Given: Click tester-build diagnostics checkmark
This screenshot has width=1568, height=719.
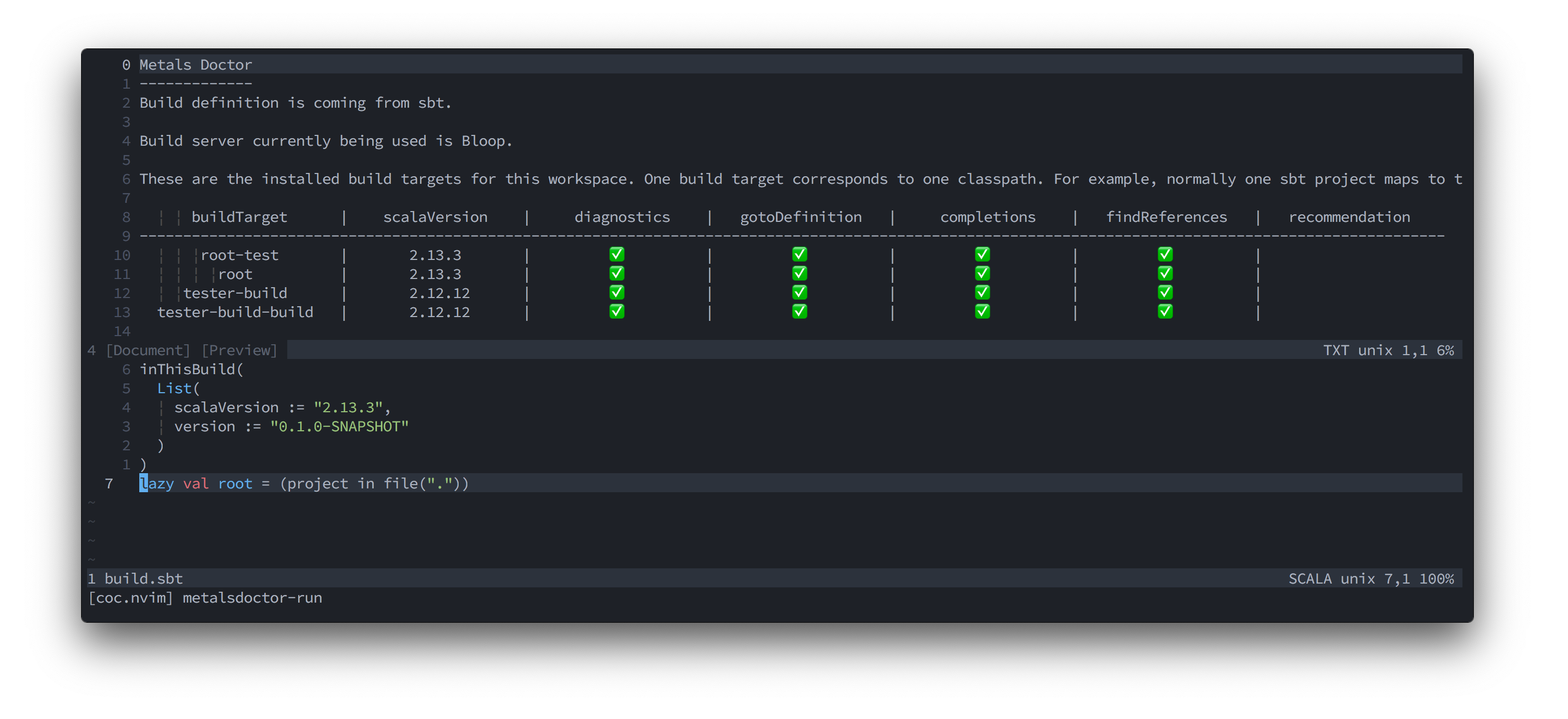Looking at the screenshot, I should pos(616,292).
